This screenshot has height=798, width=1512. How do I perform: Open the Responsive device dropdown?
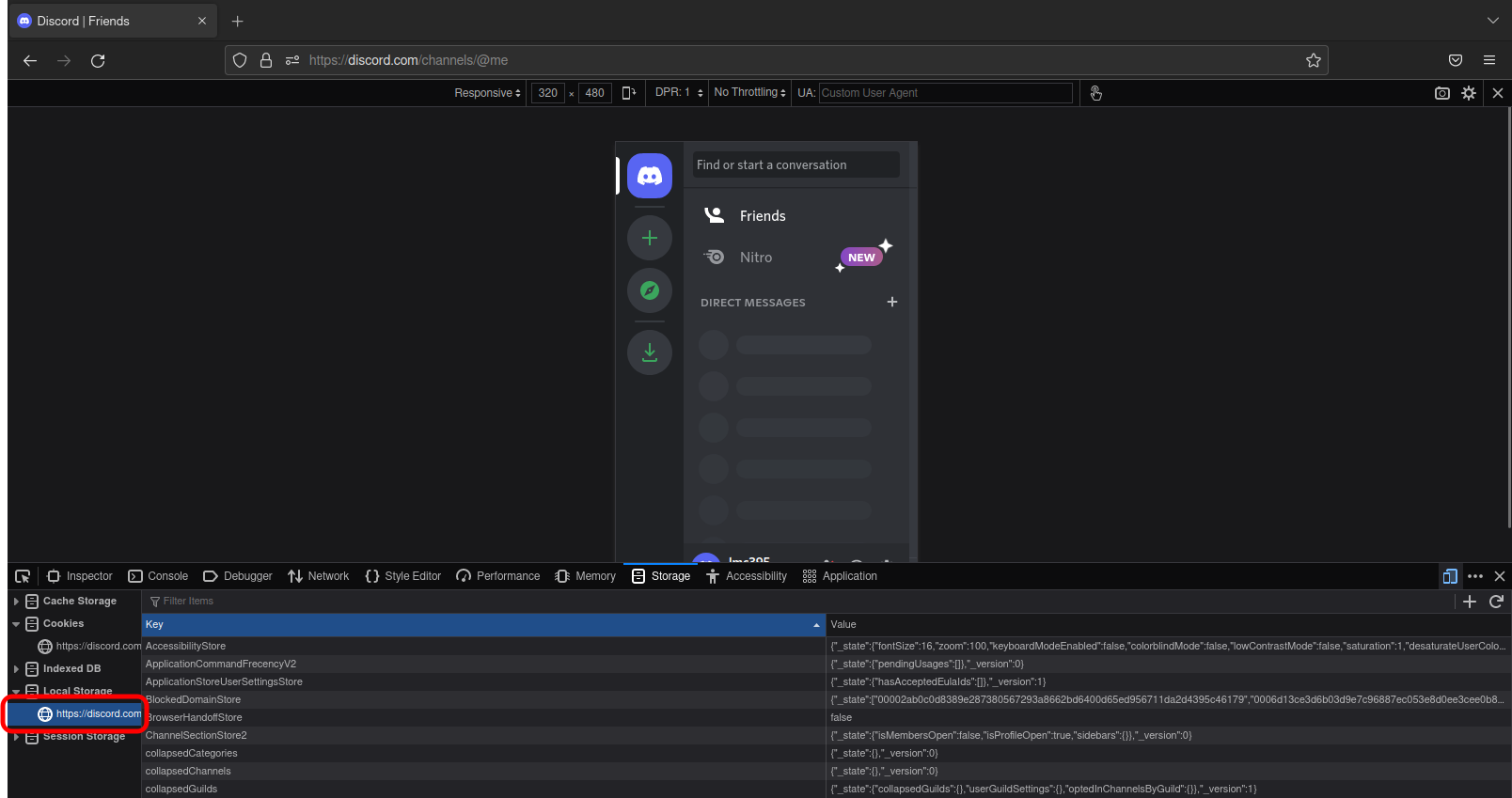click(x=487, y=93)
